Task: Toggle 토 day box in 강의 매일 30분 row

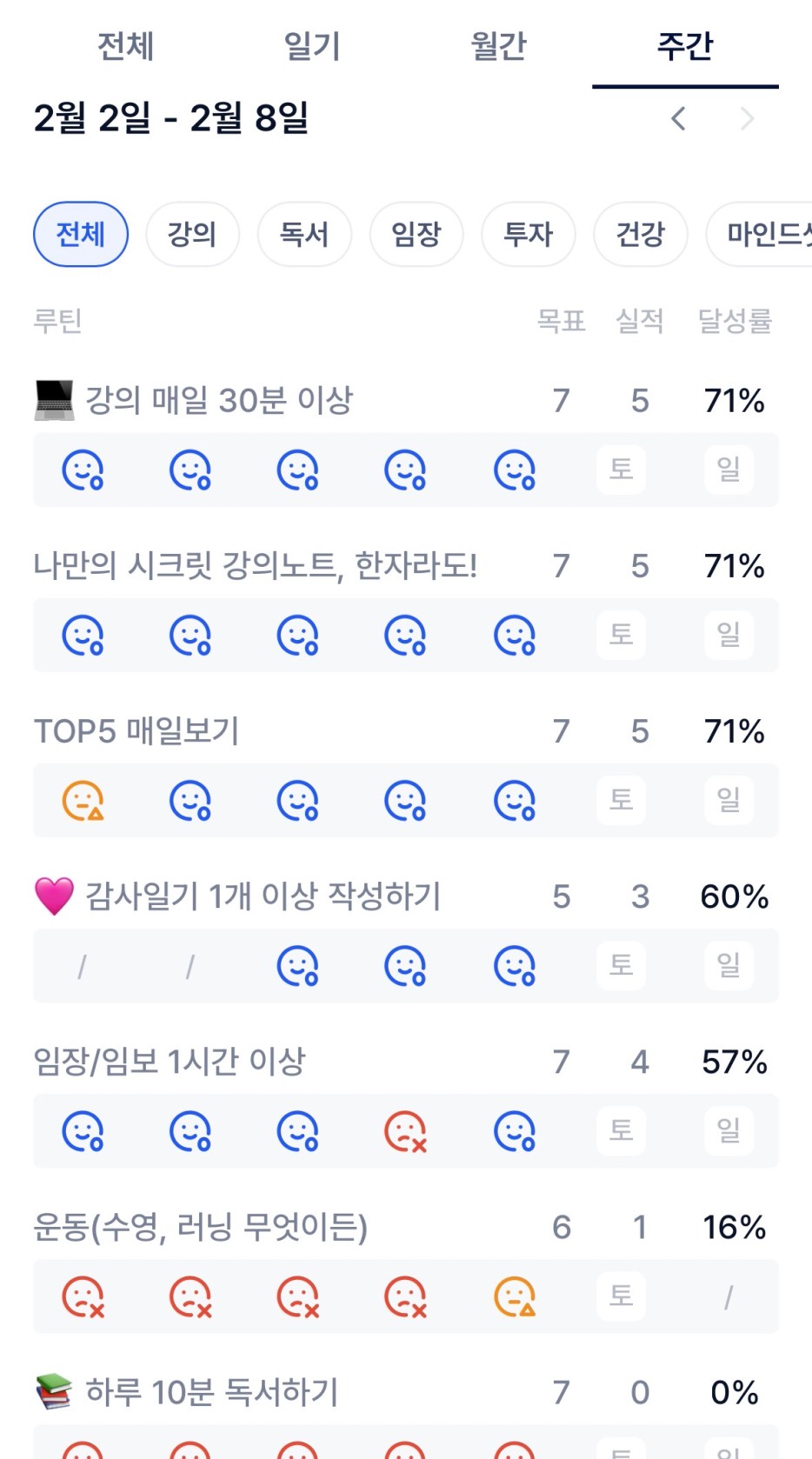Action: pyautogui.click(x=621, y=470)
